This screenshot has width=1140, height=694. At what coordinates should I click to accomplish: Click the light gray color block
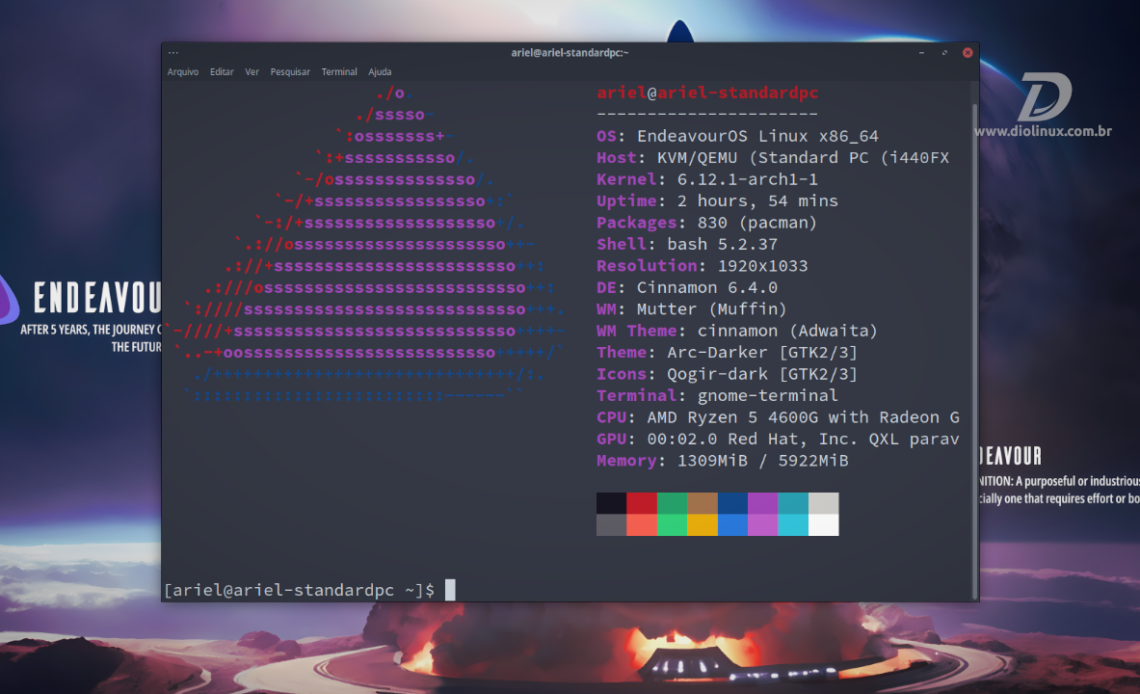pos(824,503)
